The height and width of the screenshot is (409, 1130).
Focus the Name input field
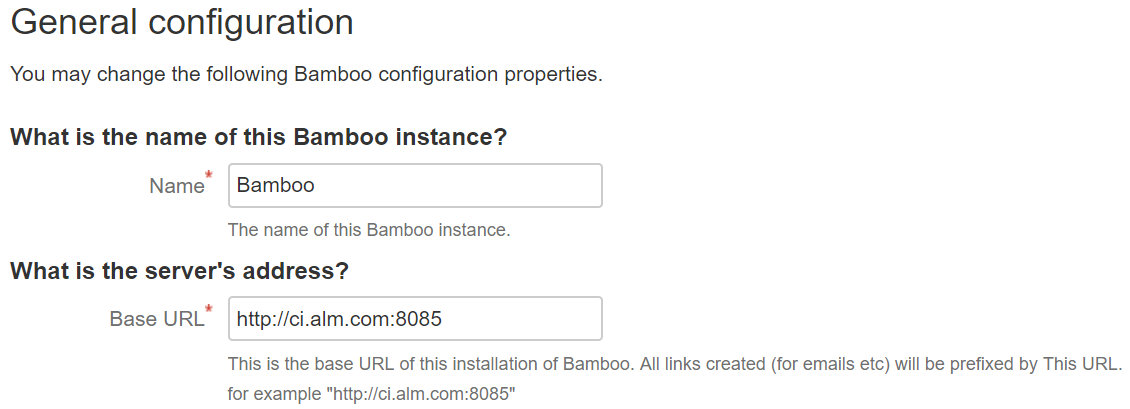point(415,186)
